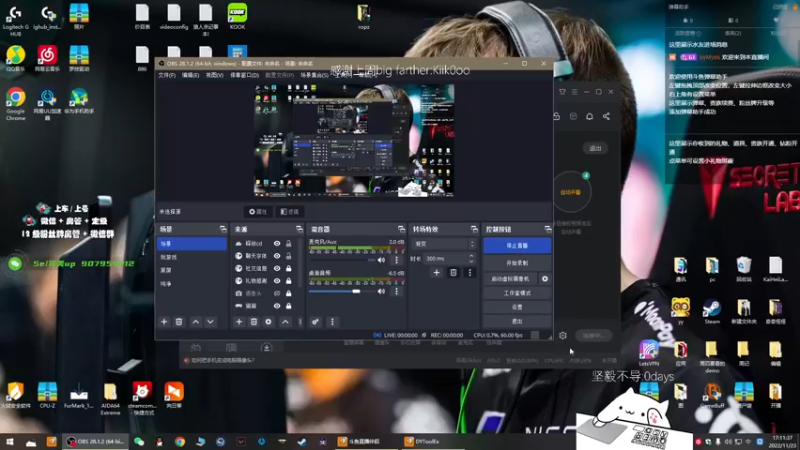Open the 视图(V) menu in OBS
The width and height of the screenshot is (800, 450).
pyautogui.click(x=214, y=75)
